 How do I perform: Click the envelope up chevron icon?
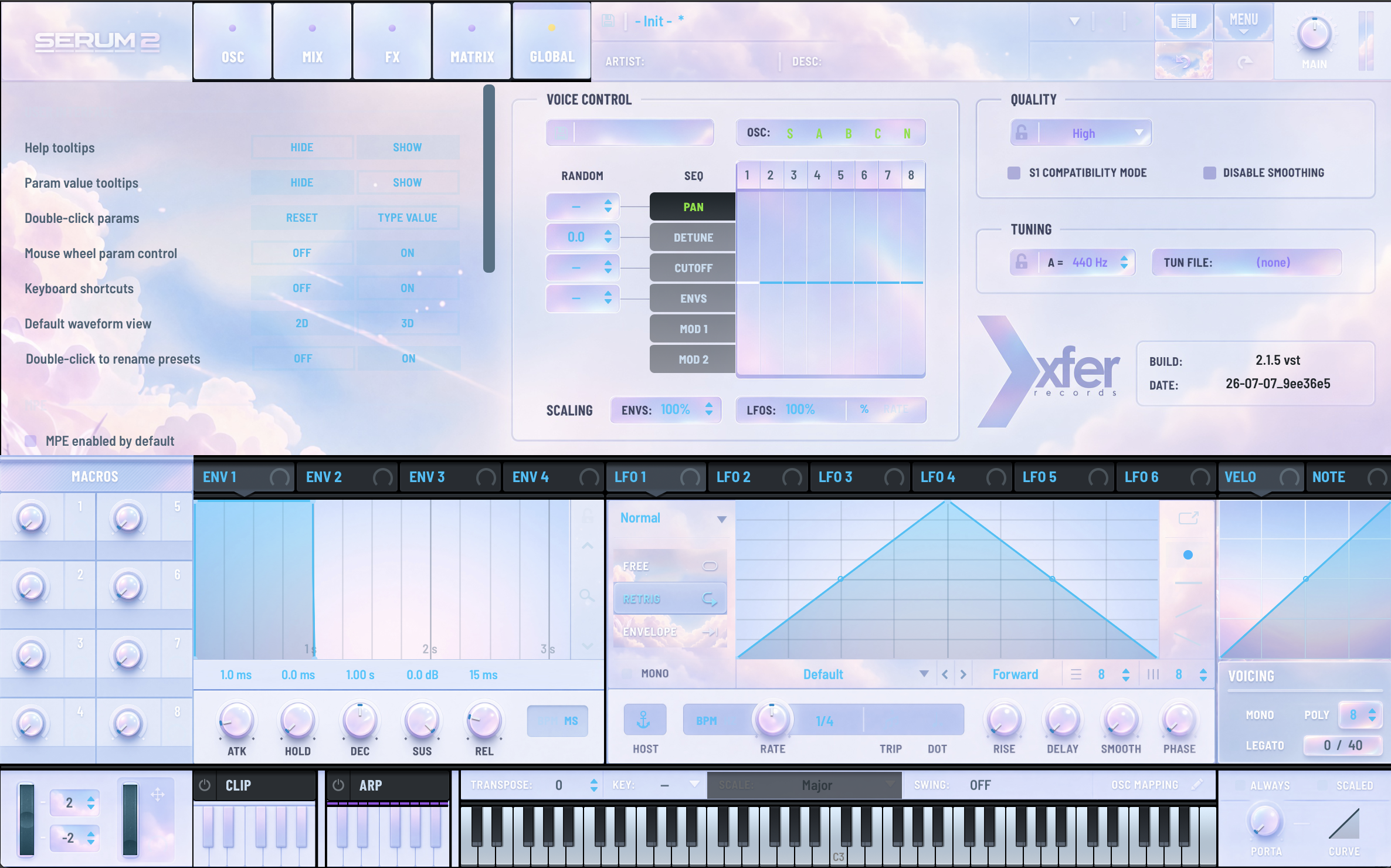tap(587, 546)
